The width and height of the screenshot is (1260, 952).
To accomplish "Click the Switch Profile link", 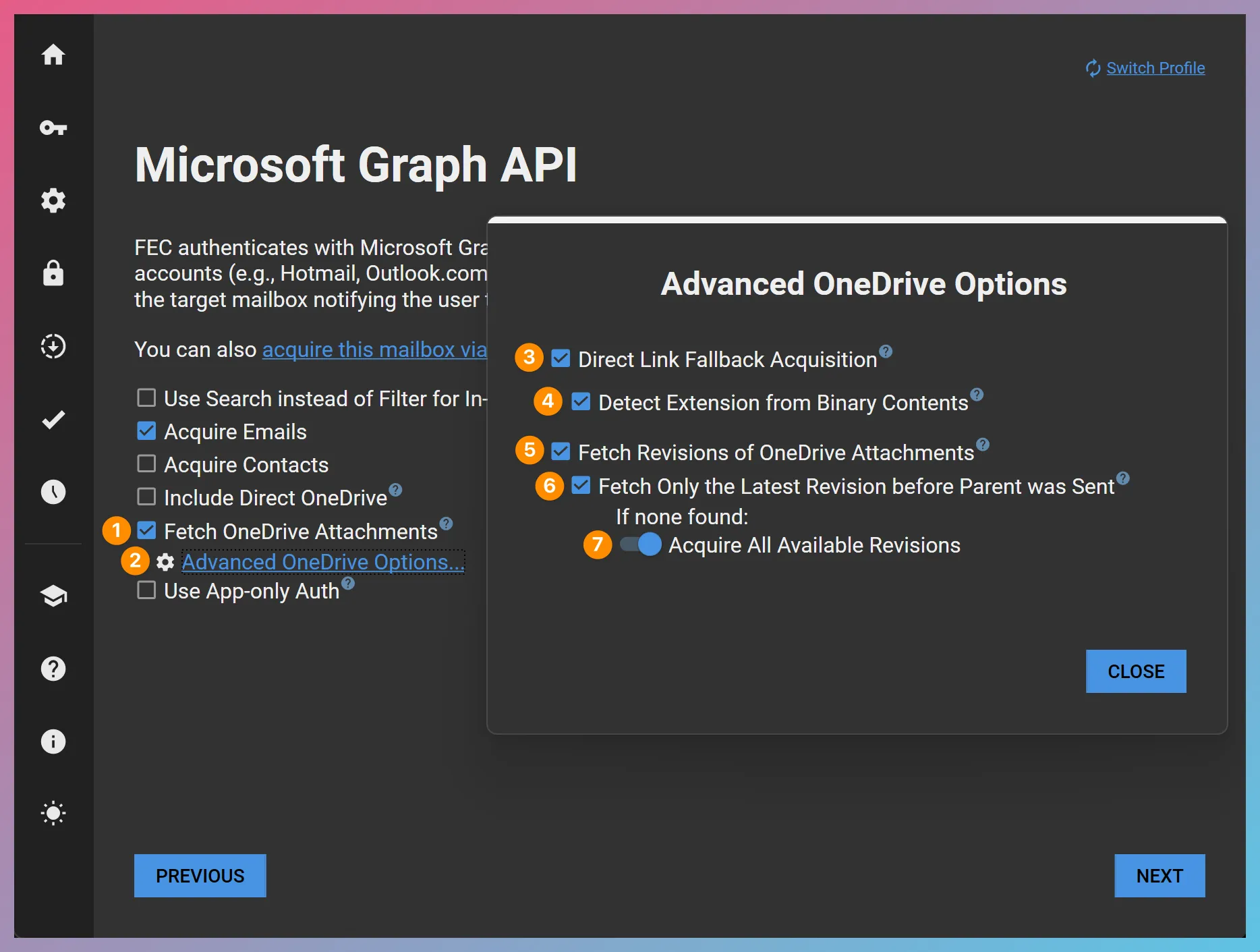I will pos(1155,68).
